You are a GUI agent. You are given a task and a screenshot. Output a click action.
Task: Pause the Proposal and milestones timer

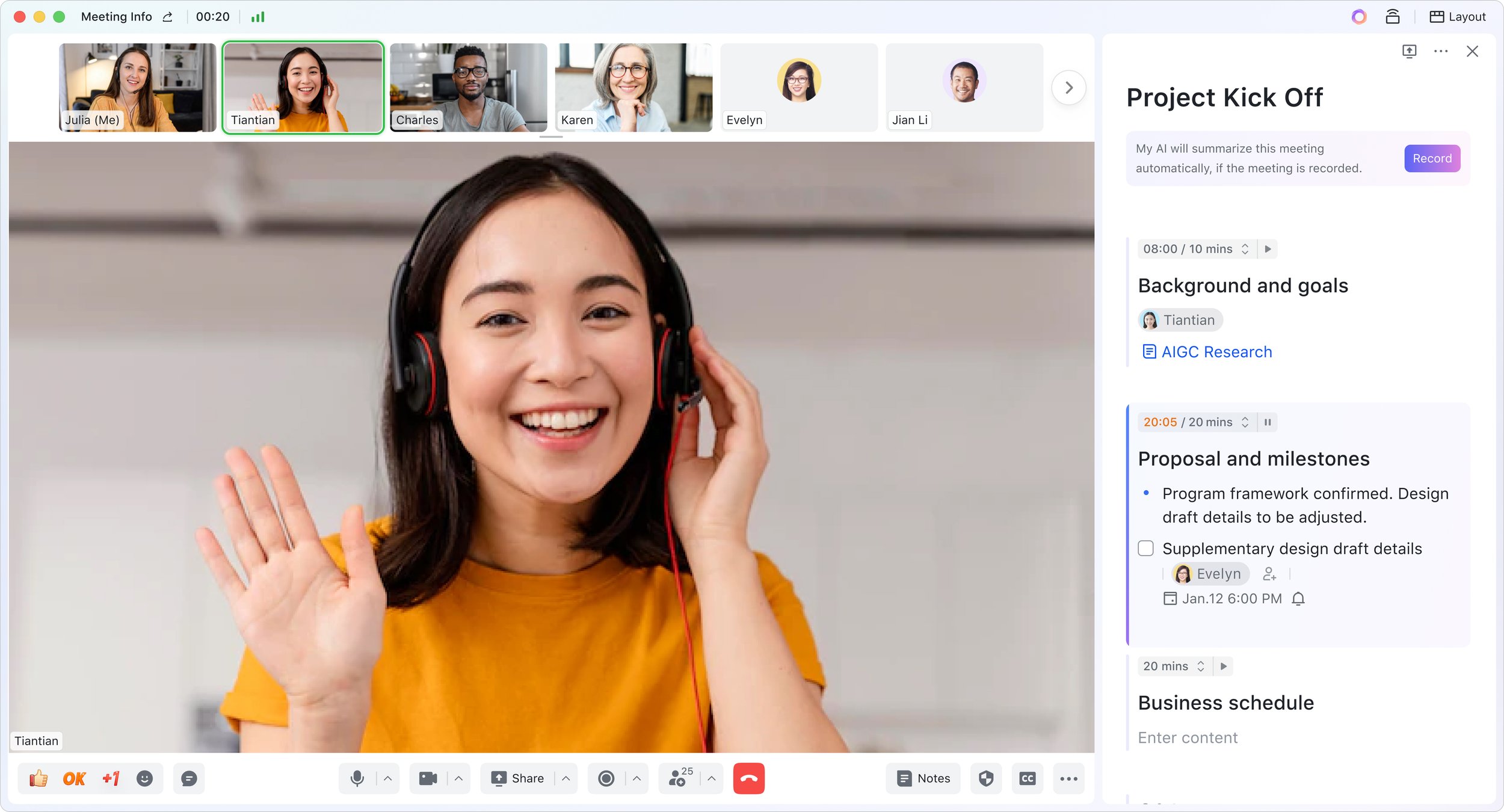pos(1268,422)
